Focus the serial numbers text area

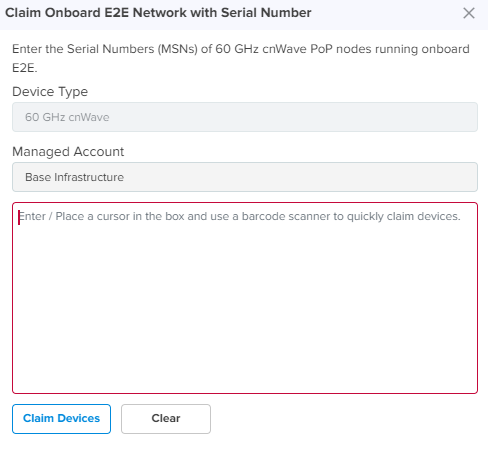(x=245, y=298)
